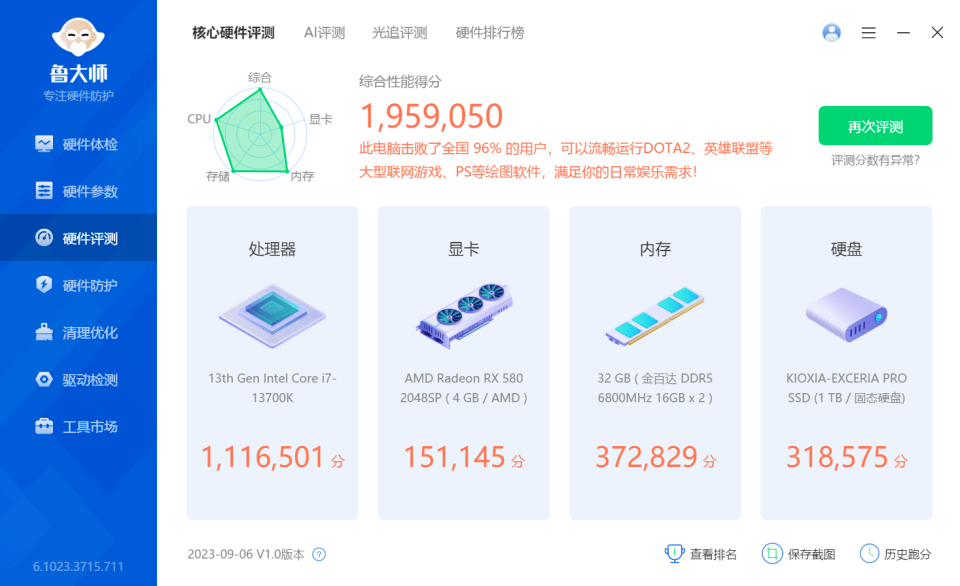Screen dimensions: 960x586
Task: Click the 查看排名 trophy icon
Action: [x=674, y=554]
